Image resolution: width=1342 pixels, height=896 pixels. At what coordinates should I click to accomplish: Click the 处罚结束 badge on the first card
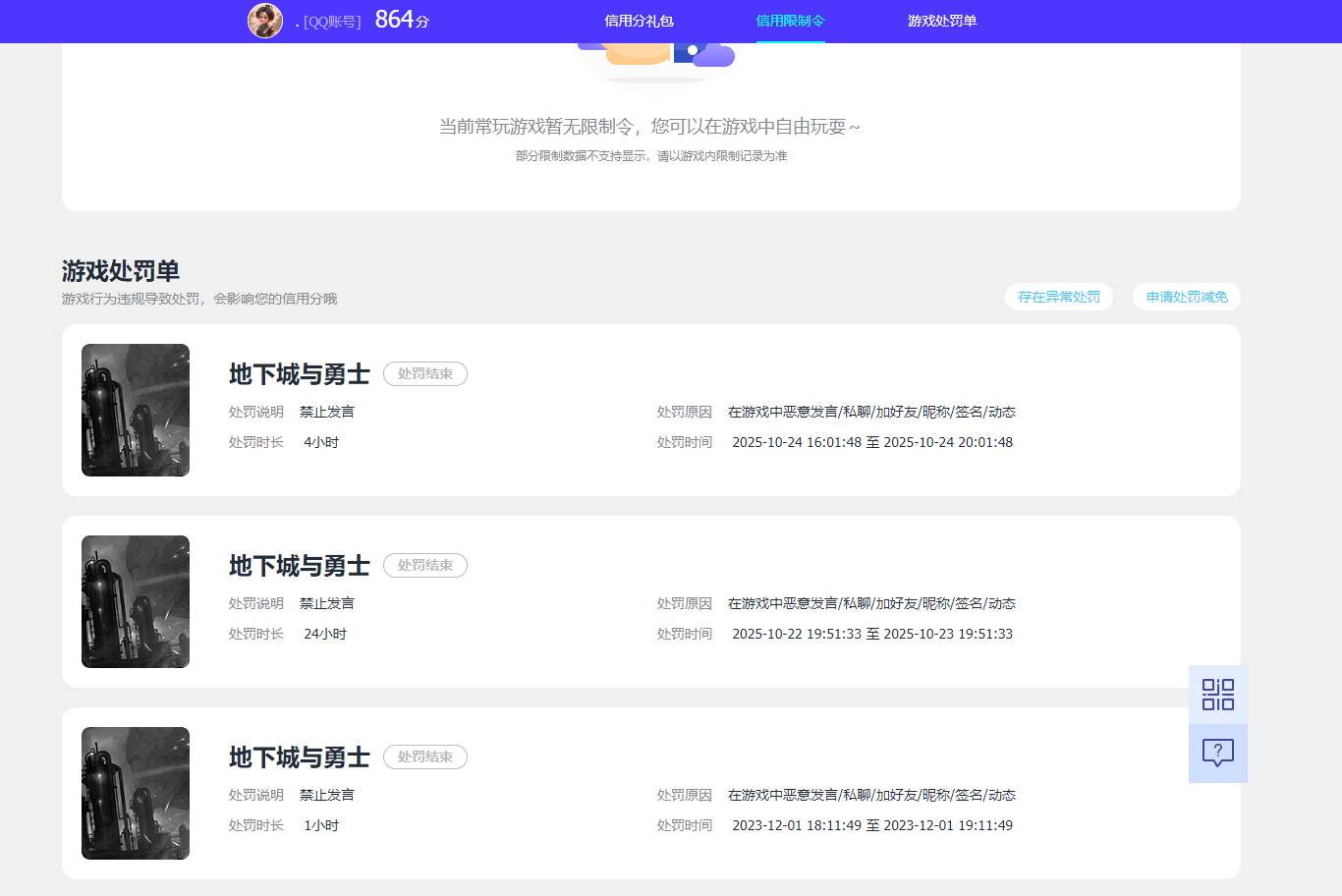pos(424,373)
